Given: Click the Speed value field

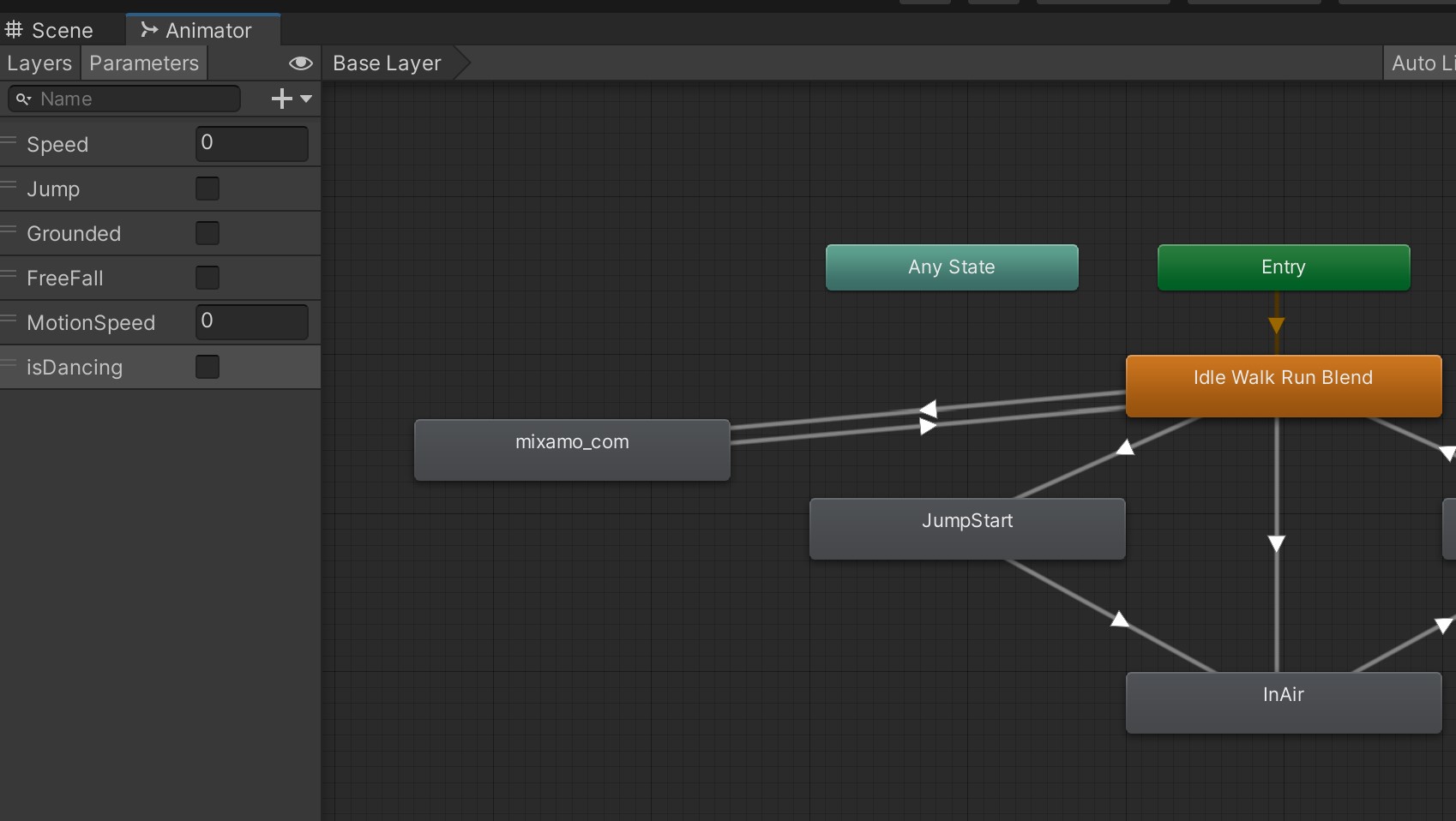Looking at the screenshot, I should 252,143.
